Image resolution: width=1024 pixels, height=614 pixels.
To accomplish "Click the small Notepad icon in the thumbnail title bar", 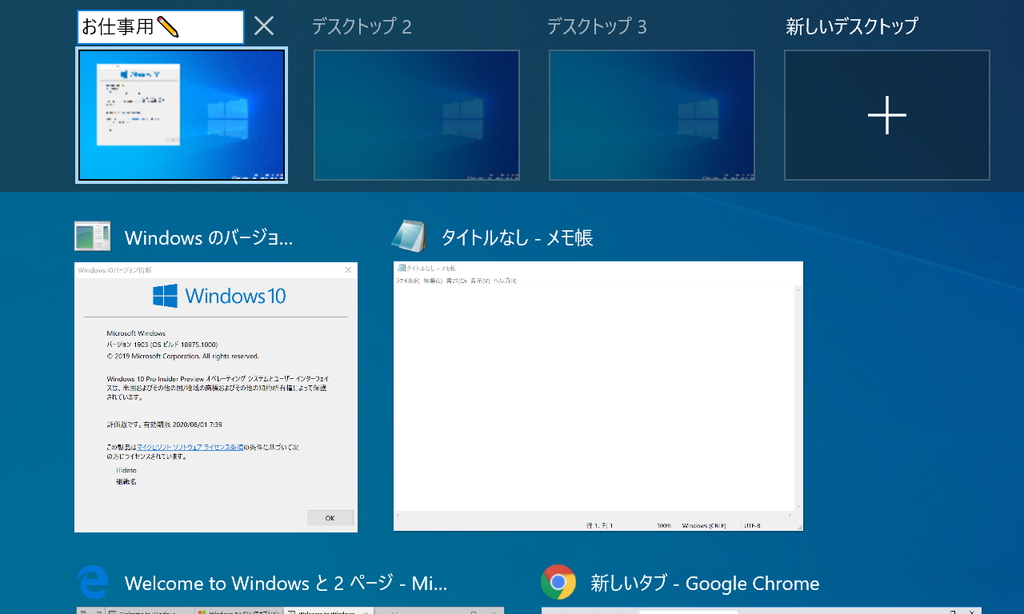I will pos(399,268).
